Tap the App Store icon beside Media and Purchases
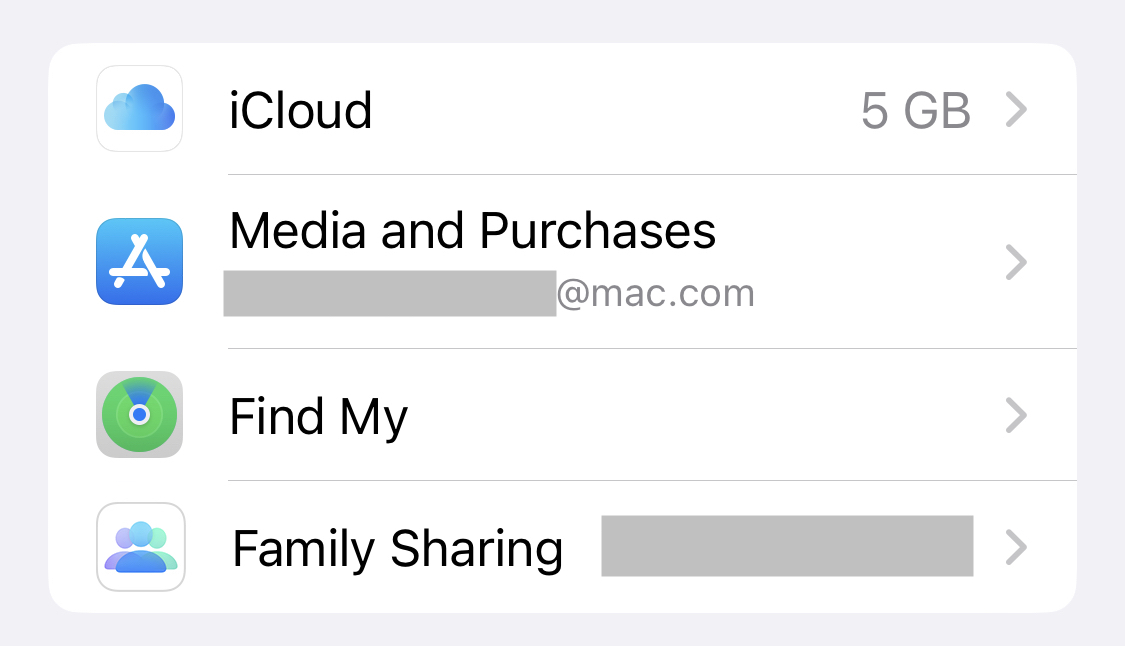The height and width of the screenshot is (646, 1125). 139,261
